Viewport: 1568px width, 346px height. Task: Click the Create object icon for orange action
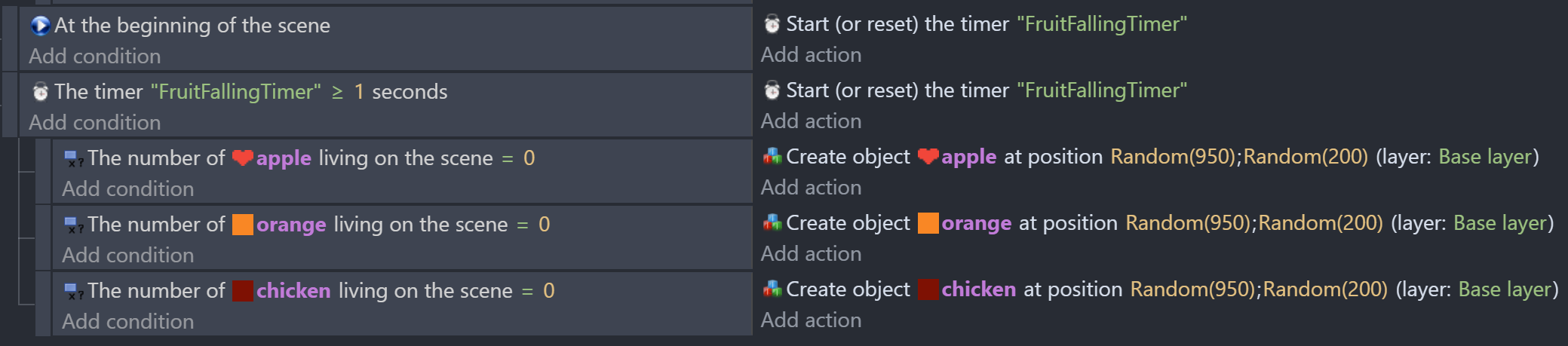(772, 223)
